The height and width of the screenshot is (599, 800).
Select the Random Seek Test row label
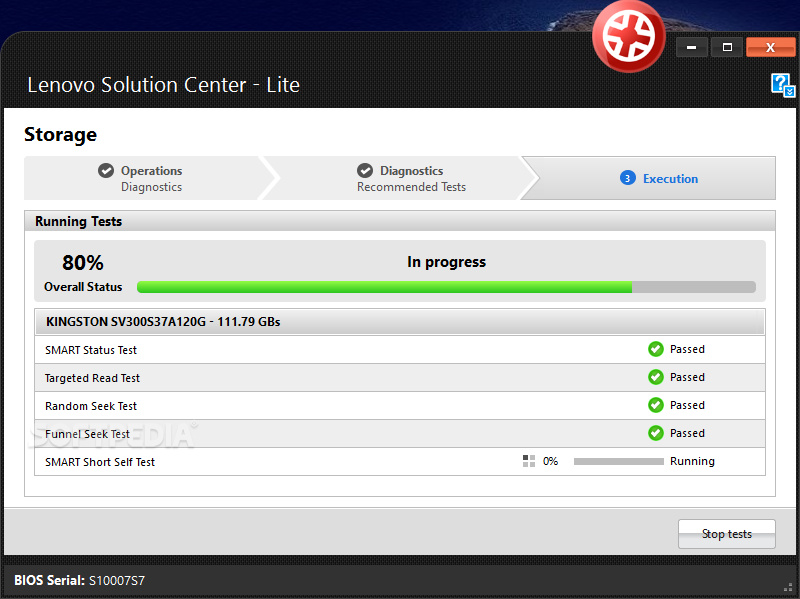click(91, 406)
